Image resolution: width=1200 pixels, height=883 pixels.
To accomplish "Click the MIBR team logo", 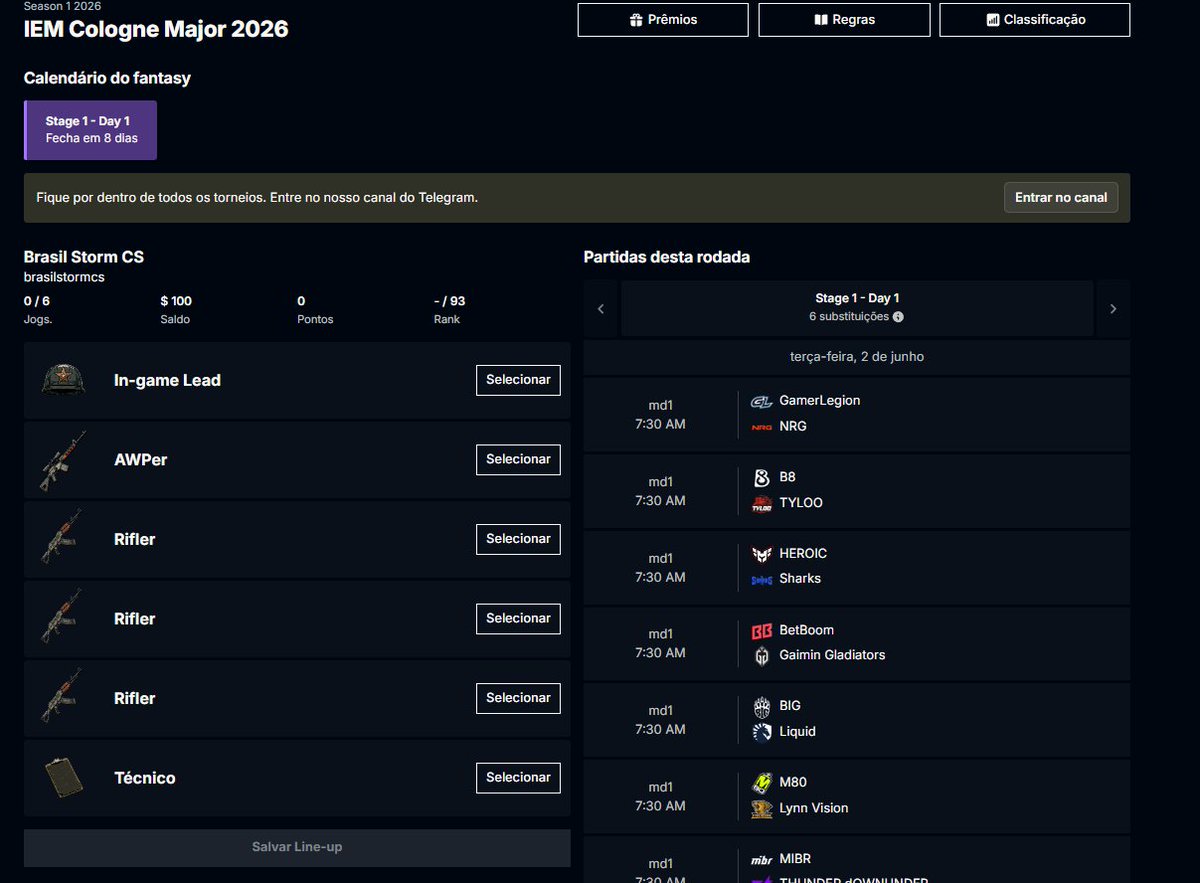I will coord(762,860).
